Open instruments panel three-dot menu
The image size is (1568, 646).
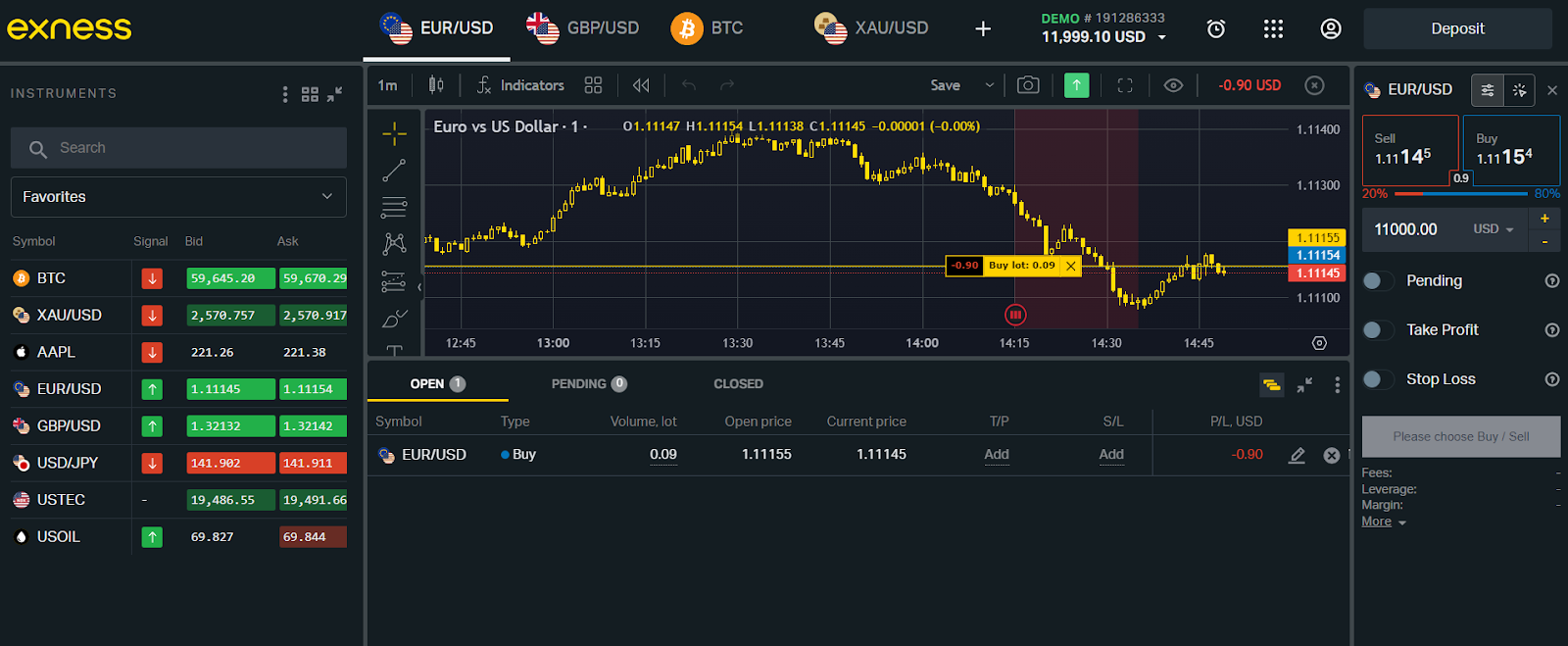coord(285,94)
